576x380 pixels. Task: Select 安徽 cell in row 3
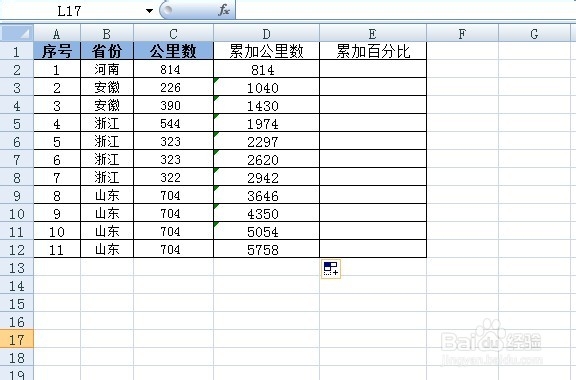107,87
